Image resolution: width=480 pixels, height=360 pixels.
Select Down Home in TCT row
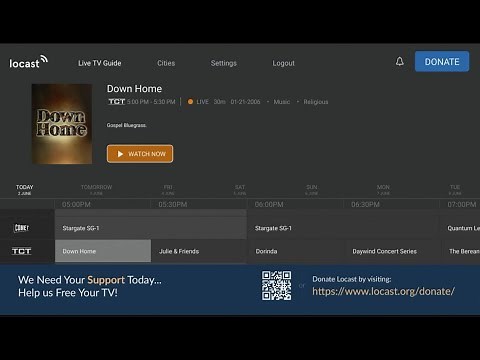103,251
